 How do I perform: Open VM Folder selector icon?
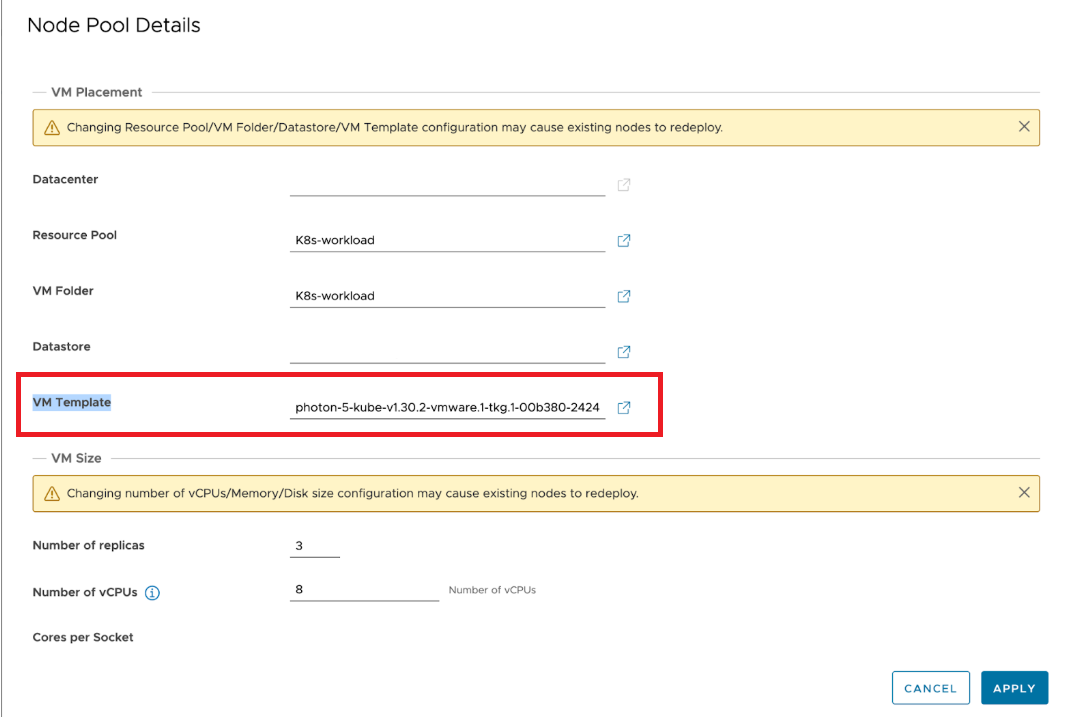coord(624,296)
